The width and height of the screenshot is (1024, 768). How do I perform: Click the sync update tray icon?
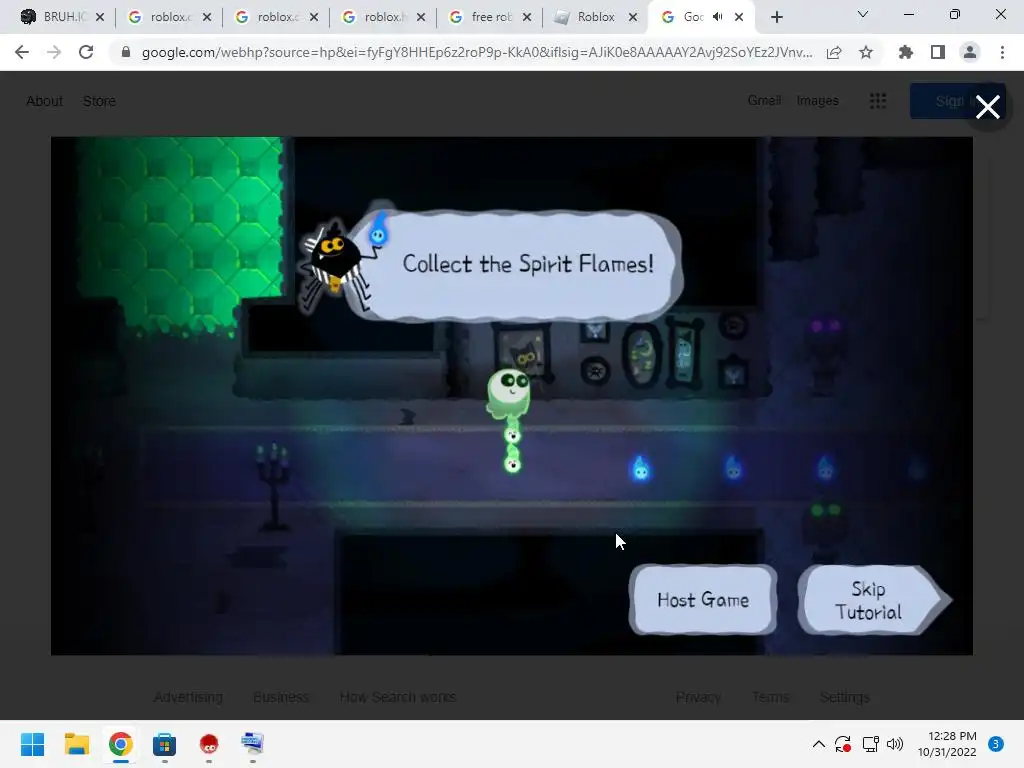click(x=843, y=744)
